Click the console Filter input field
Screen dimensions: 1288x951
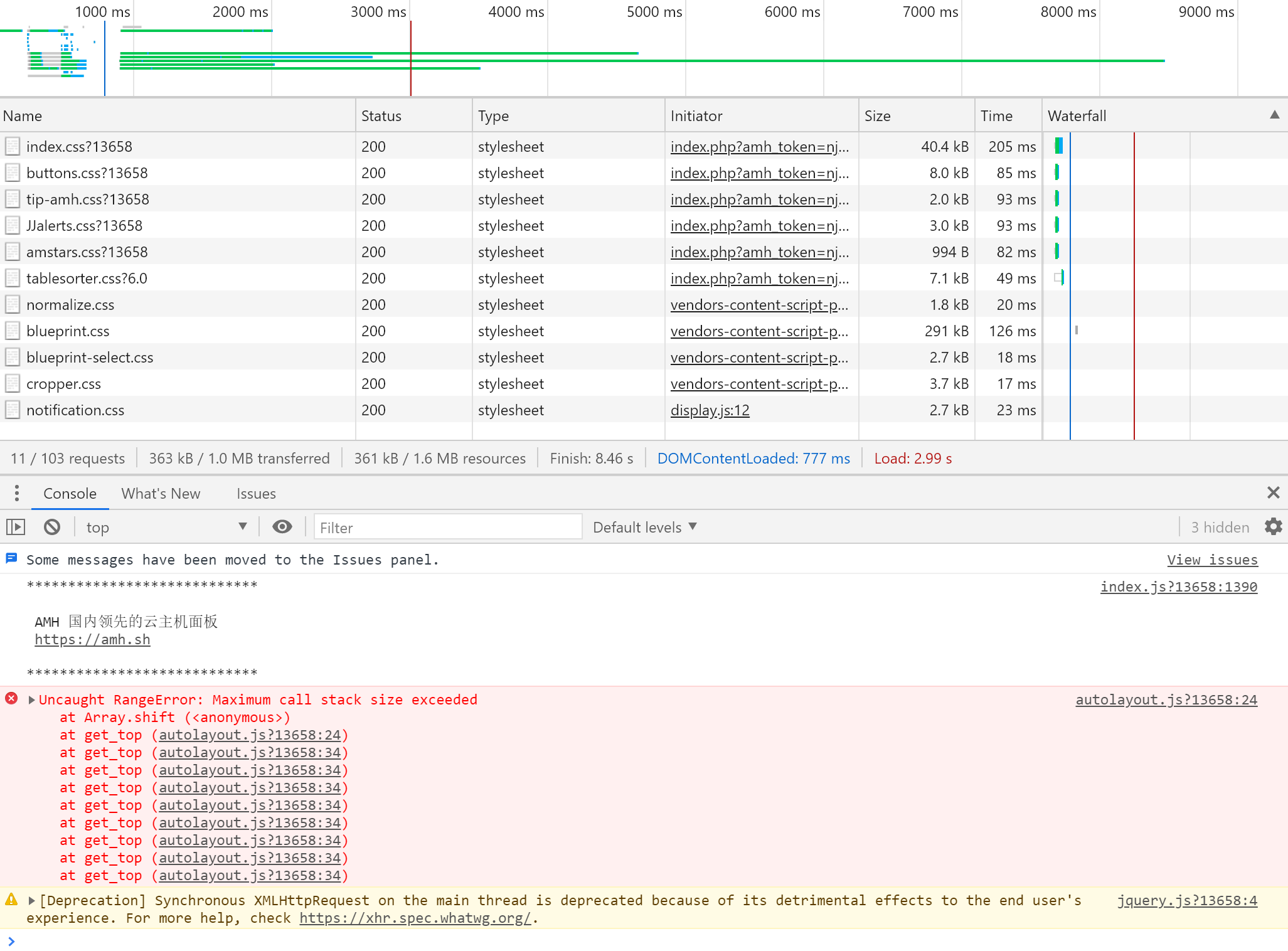[x=447, y=528]
